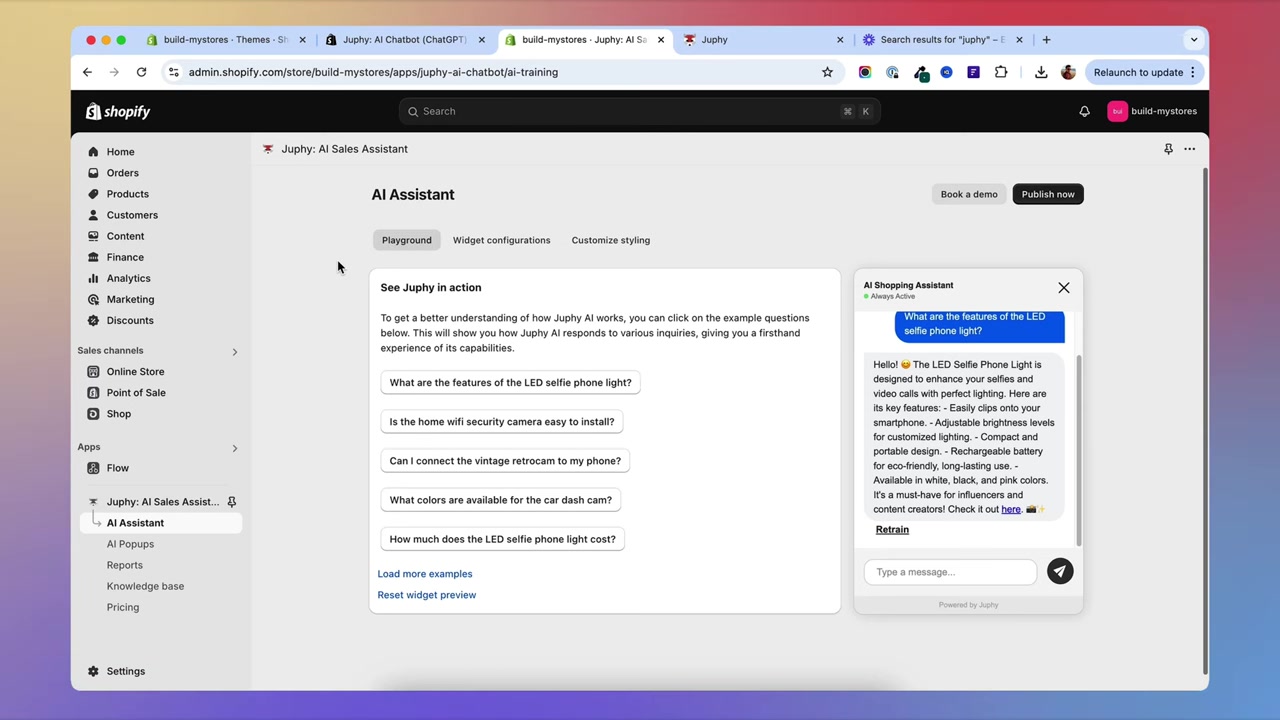Open the Widget configurations tab

point(501,240)
